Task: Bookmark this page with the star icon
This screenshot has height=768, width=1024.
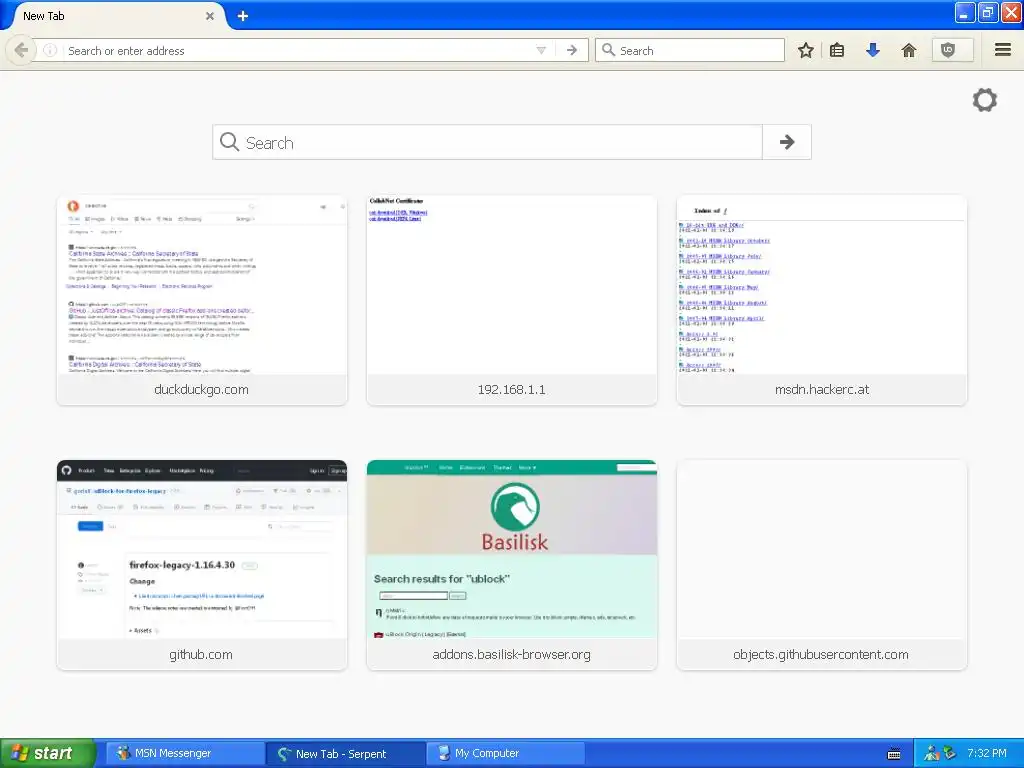Action: pyautogui.click(x=806, y=50)
